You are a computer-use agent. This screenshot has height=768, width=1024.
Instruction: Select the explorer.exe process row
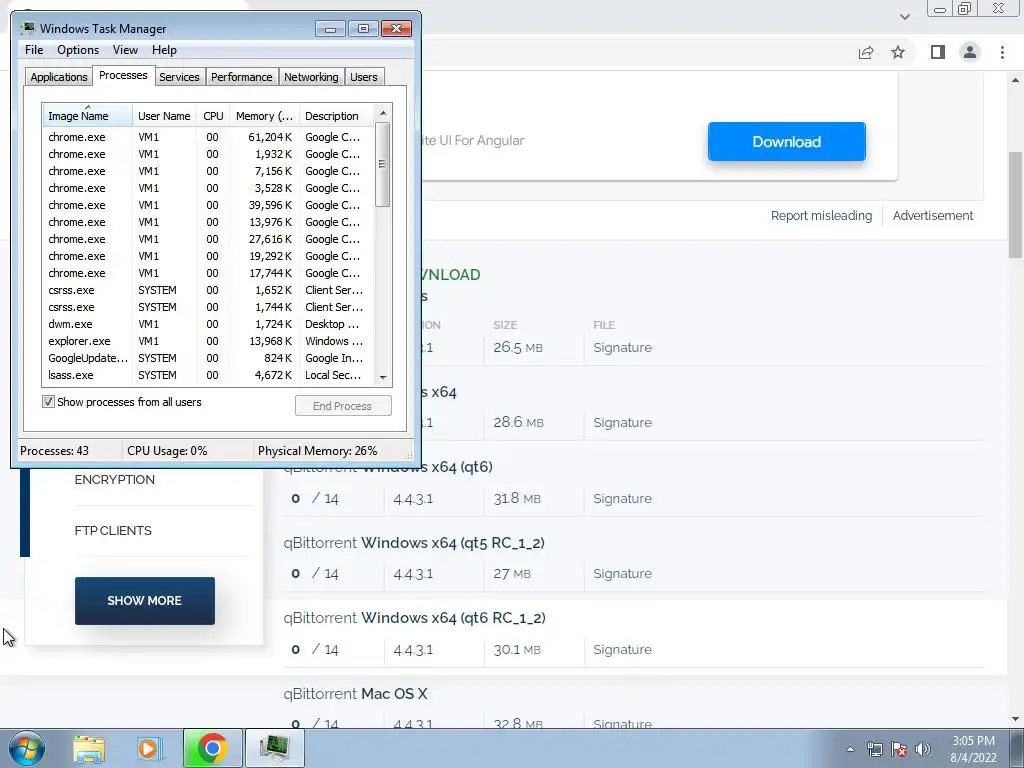[x=208, y=341]
